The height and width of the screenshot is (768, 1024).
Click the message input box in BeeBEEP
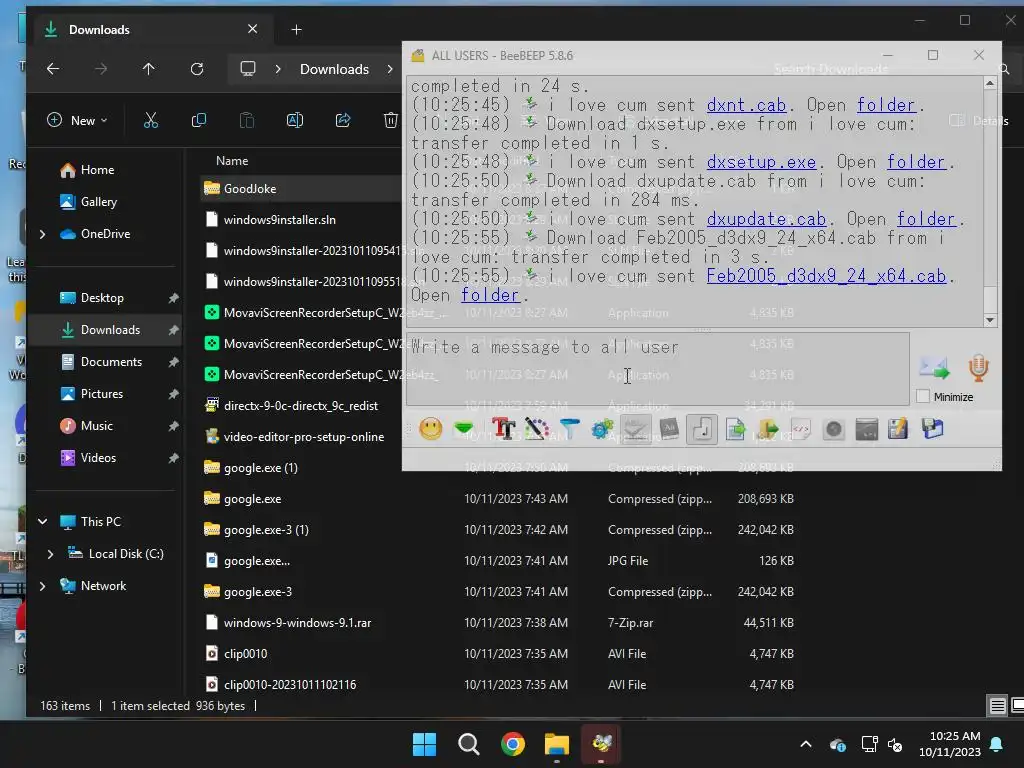coord(658,369)
